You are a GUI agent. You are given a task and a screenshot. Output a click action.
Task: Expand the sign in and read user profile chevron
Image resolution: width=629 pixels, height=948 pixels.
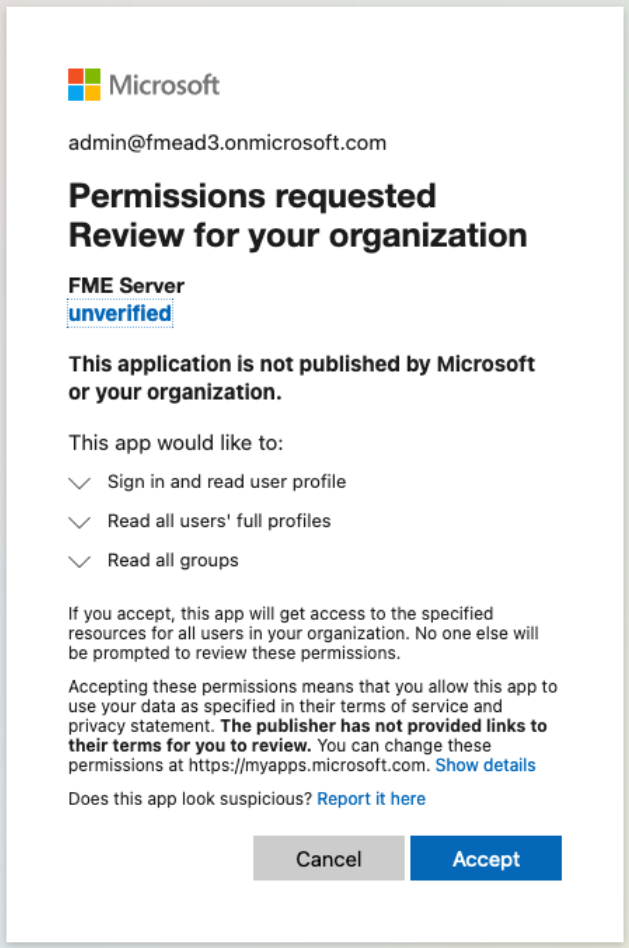click(x=80, y=483)
